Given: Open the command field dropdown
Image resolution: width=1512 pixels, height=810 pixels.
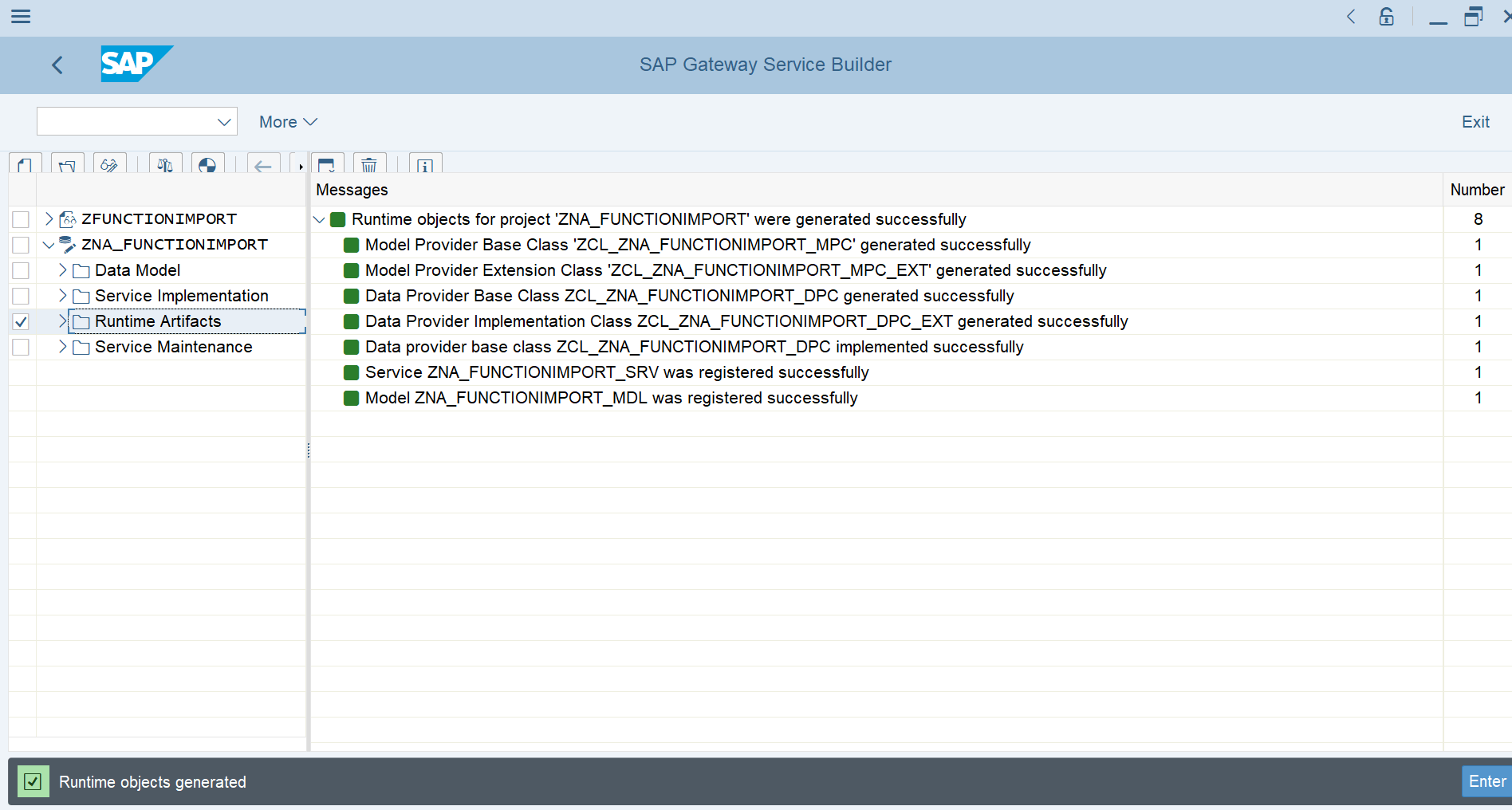Looking at the screenshot, I should [222, 121].
